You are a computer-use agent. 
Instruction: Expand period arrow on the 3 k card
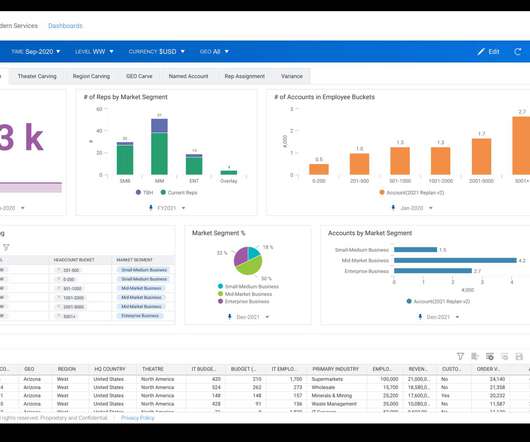pyautogui.click(x=23, y=208)
